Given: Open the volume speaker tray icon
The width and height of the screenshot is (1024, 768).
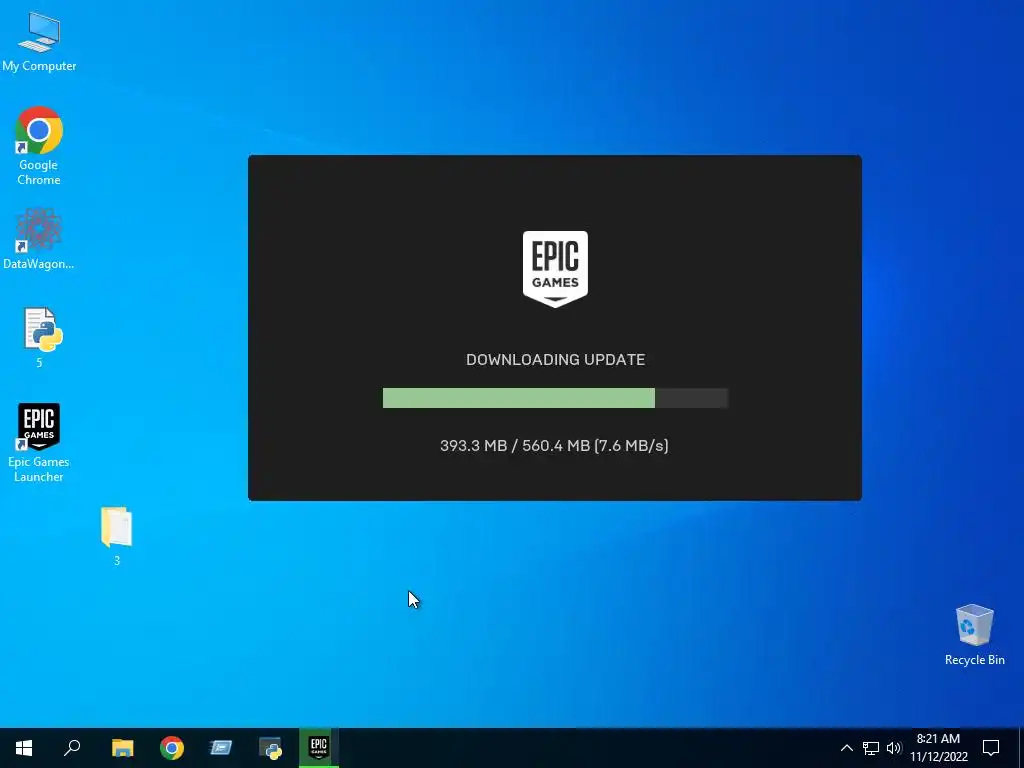Looking at the screenshot, I should coord(894,748).
